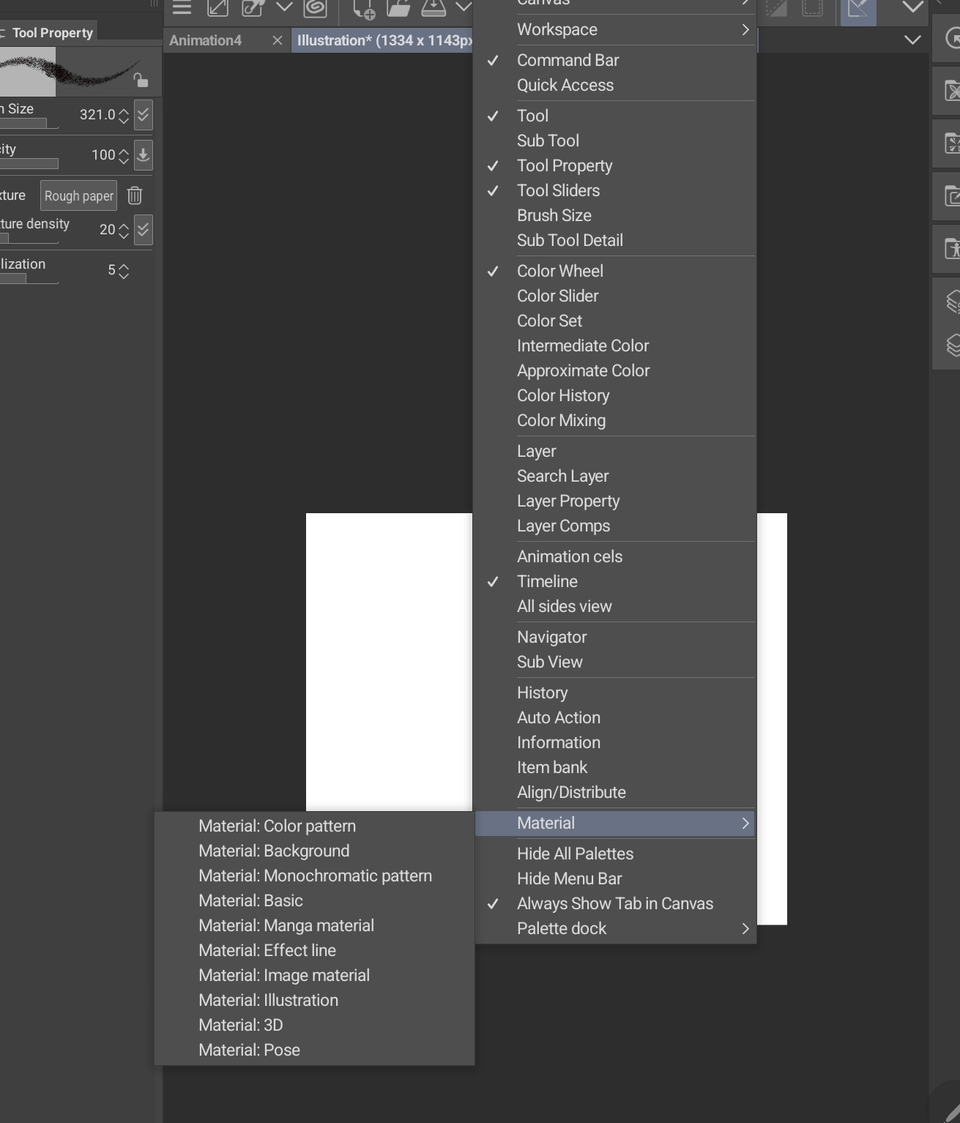Click the brush stroke lock icon
960x1123 pixels.
pos(141,80)
